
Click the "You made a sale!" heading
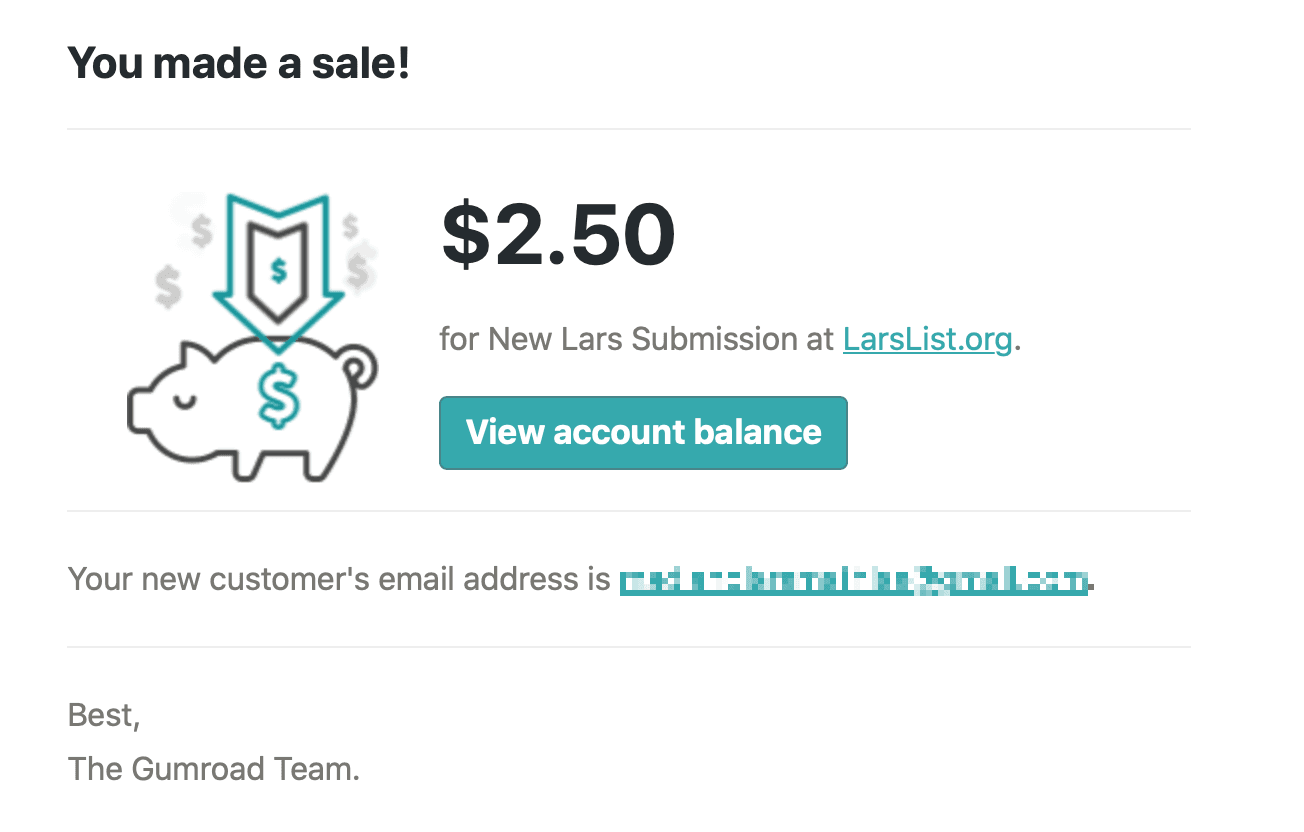(239, 64)
